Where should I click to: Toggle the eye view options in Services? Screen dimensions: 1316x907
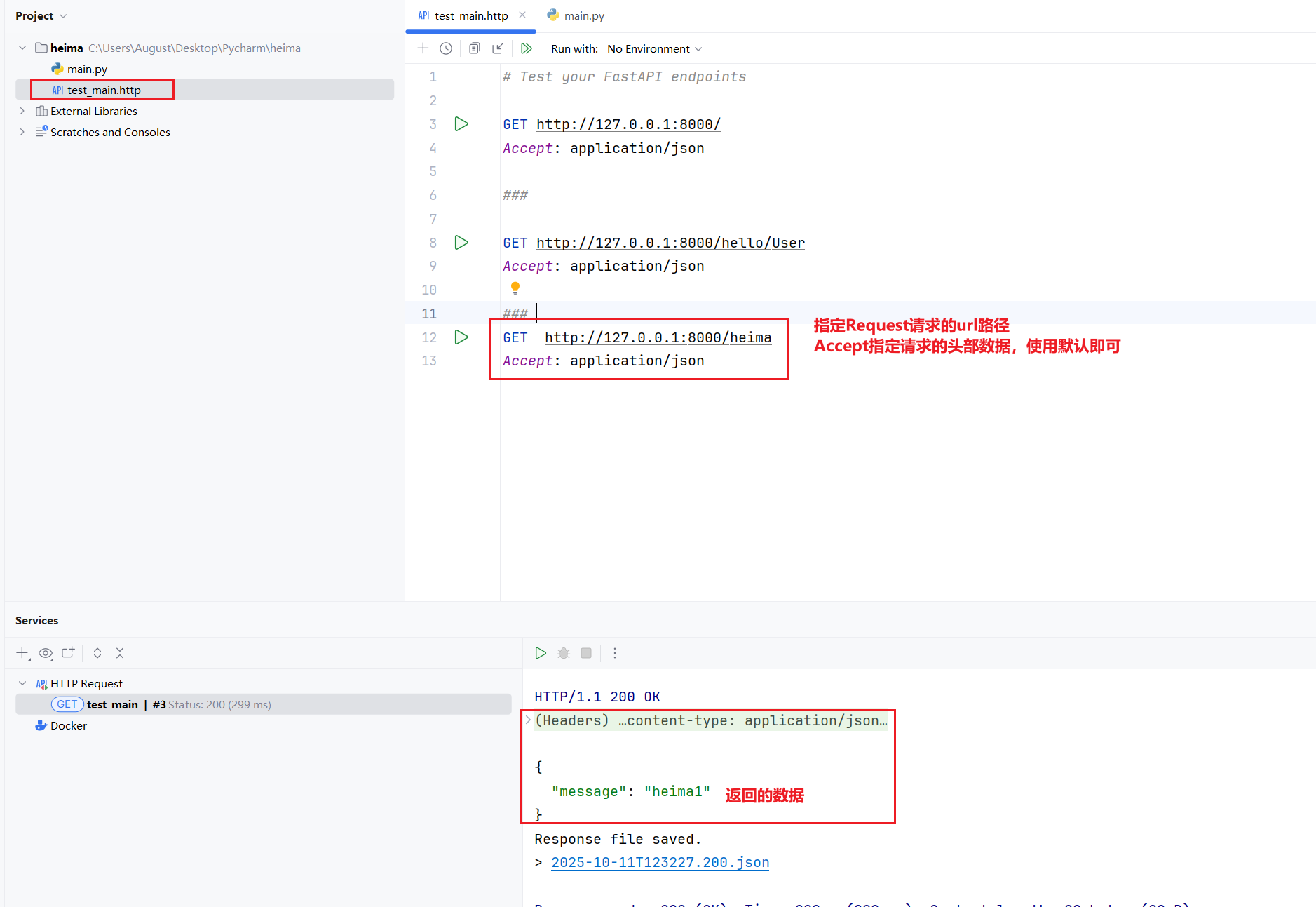pos(46,653)
